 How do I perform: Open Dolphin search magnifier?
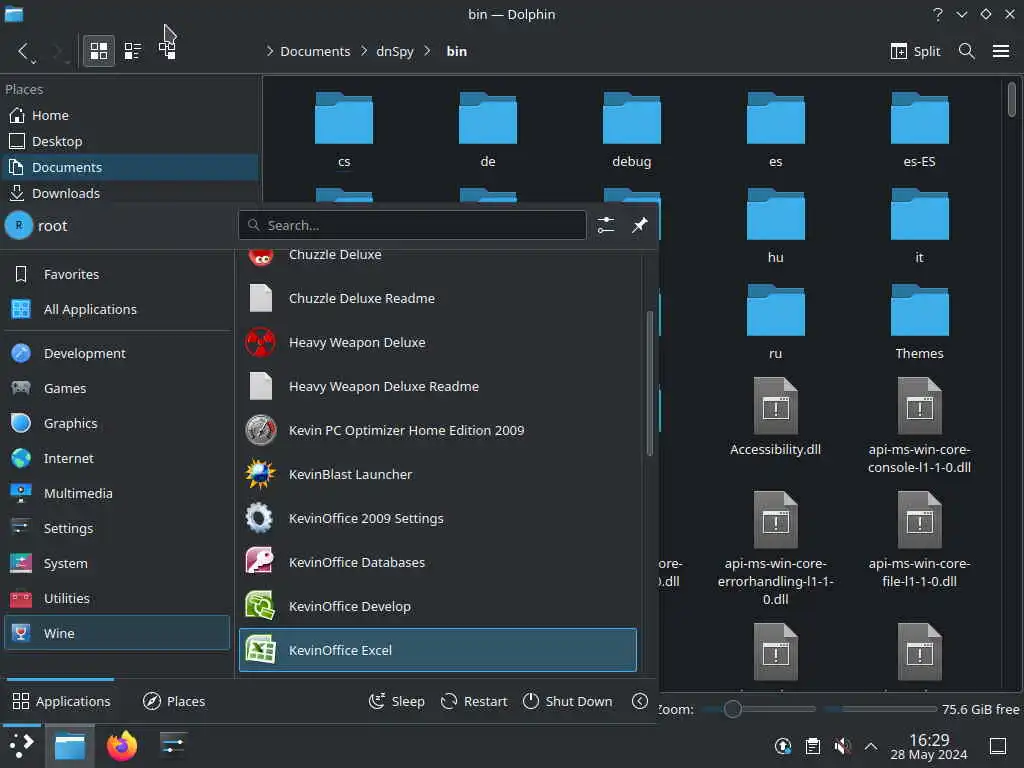(967, 51)
